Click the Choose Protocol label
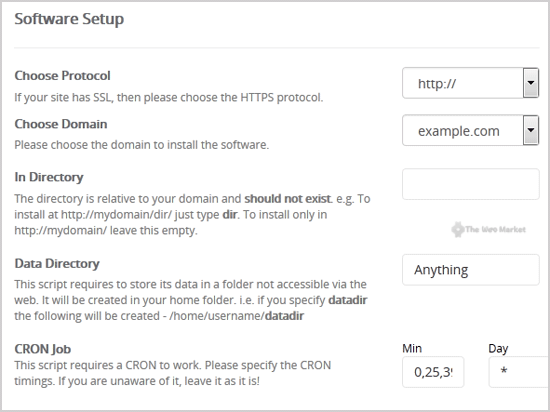550x412 pixels. coord(62,76)
